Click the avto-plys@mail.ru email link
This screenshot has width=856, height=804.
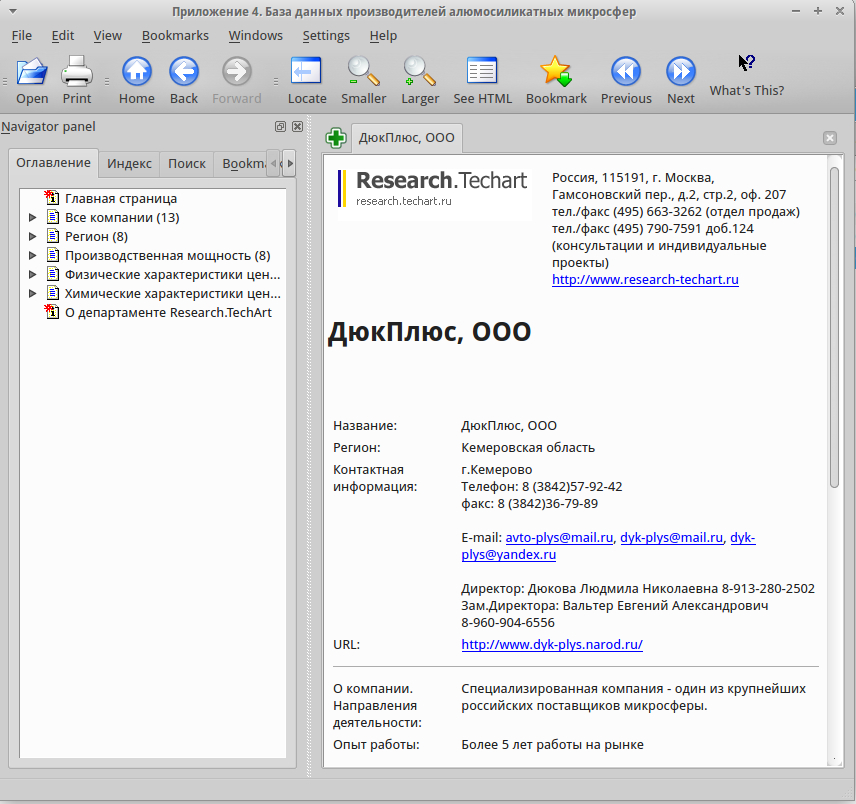(x=559, y=538)
